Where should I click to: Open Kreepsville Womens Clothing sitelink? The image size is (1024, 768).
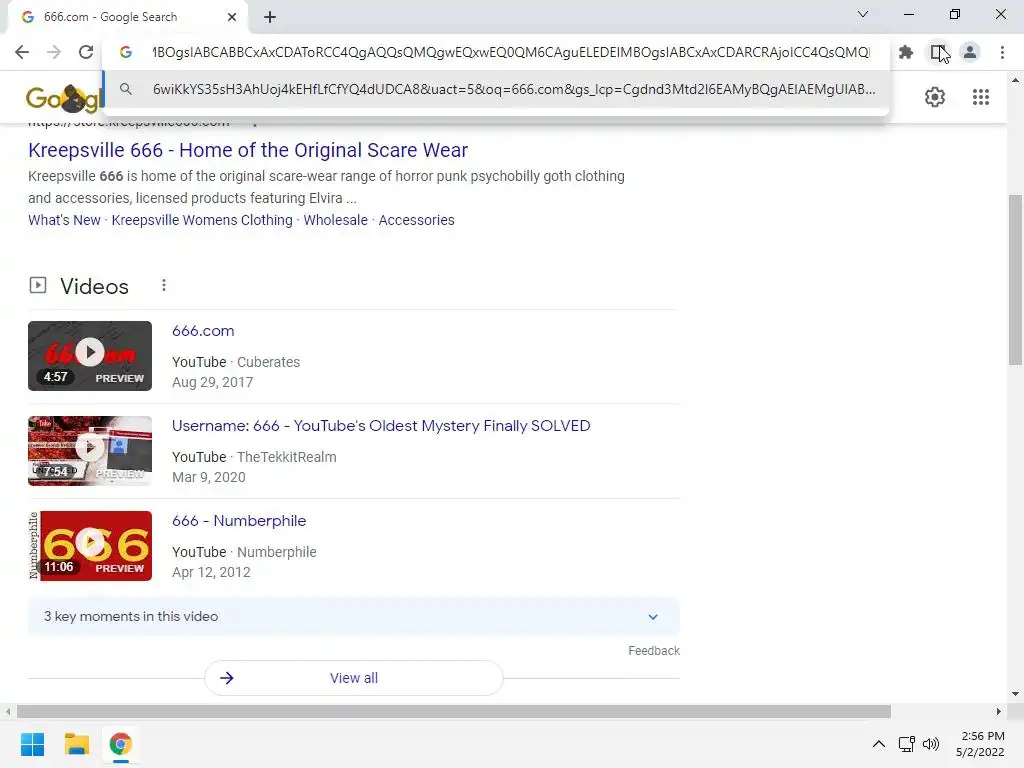(x=202, y=220)
